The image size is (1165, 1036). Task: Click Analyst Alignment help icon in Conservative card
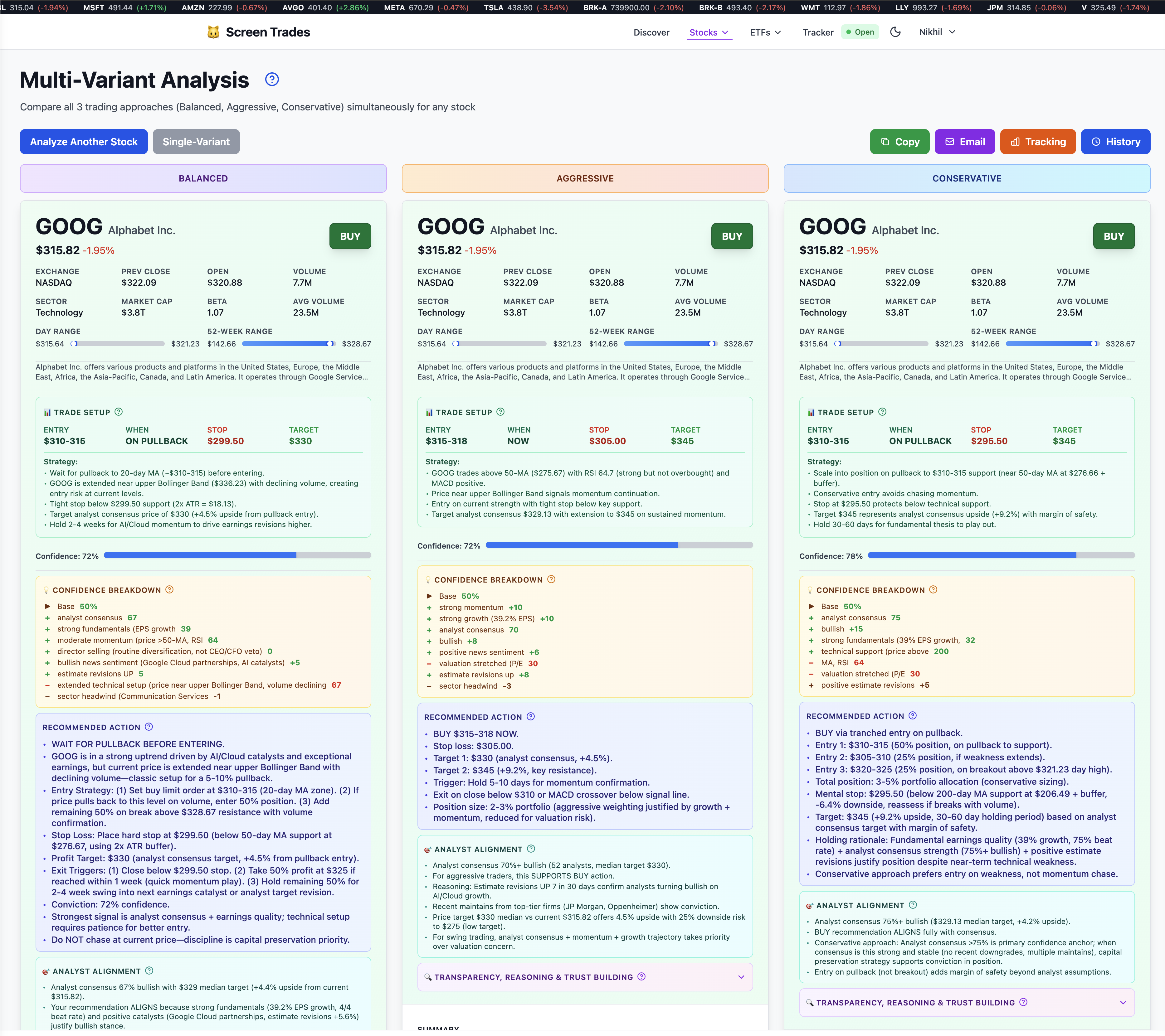913,905
